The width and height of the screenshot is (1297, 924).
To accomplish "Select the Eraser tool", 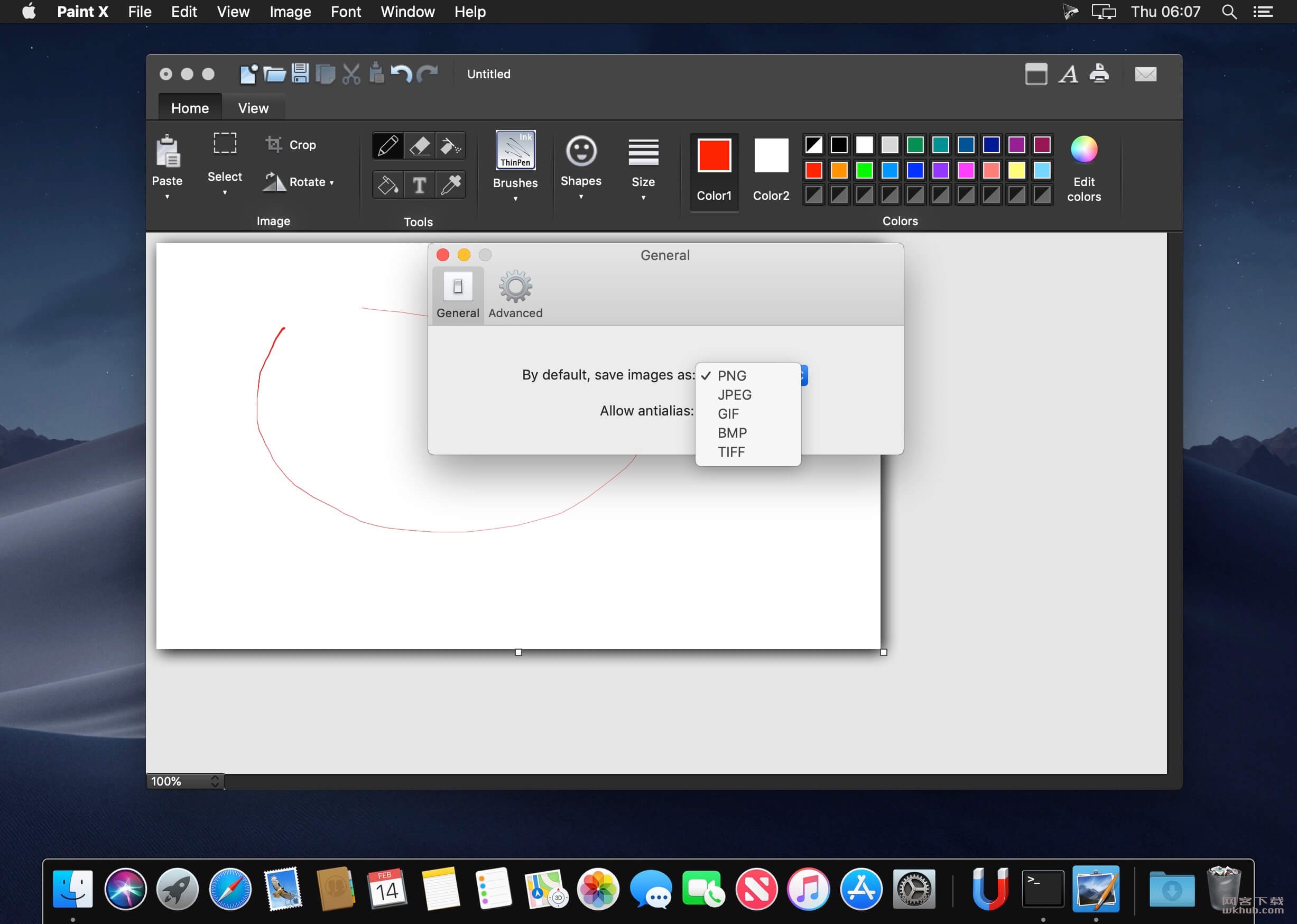I will point(419,146).
